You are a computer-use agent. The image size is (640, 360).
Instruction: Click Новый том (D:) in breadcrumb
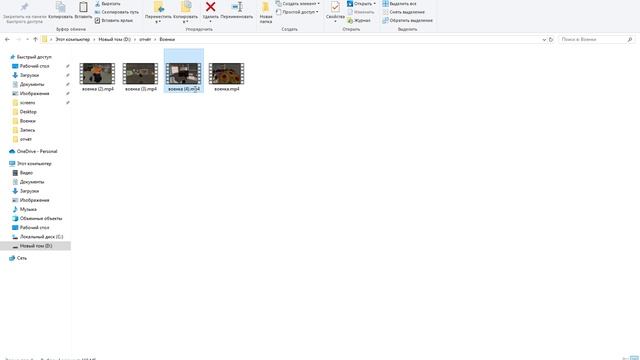[115, 40]
